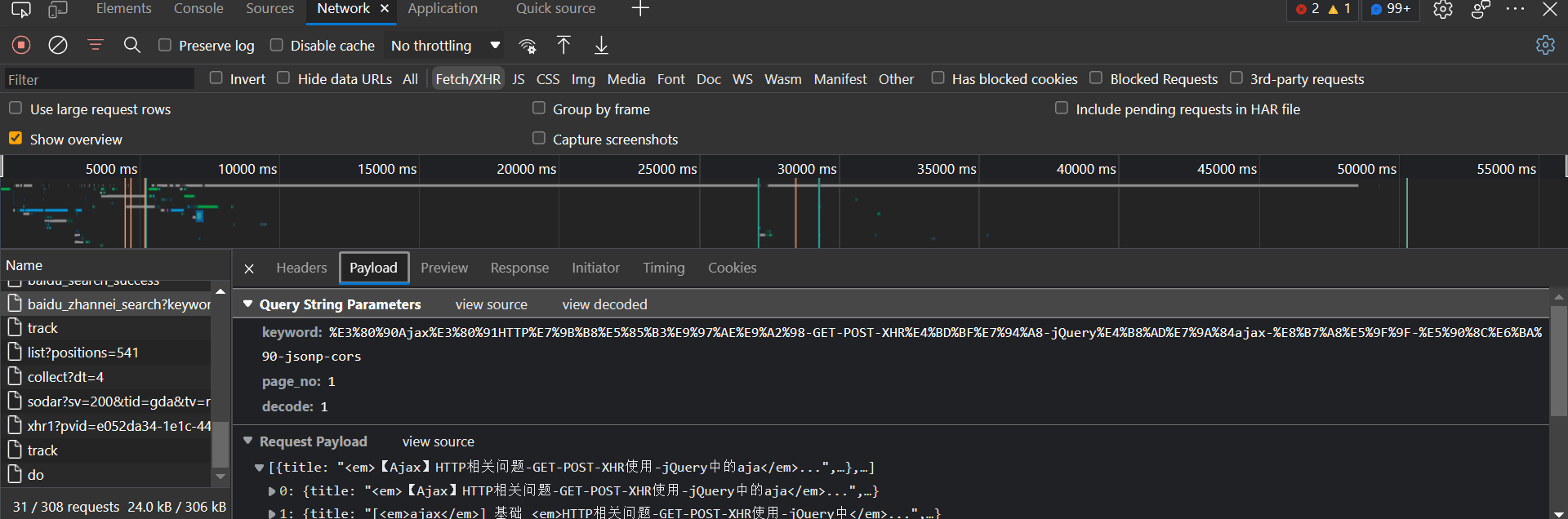Image resolution: width=1568 pixels, height=519 pixels.
Task: Check Hide data URLs checkbox
Action: pos(283,78)
